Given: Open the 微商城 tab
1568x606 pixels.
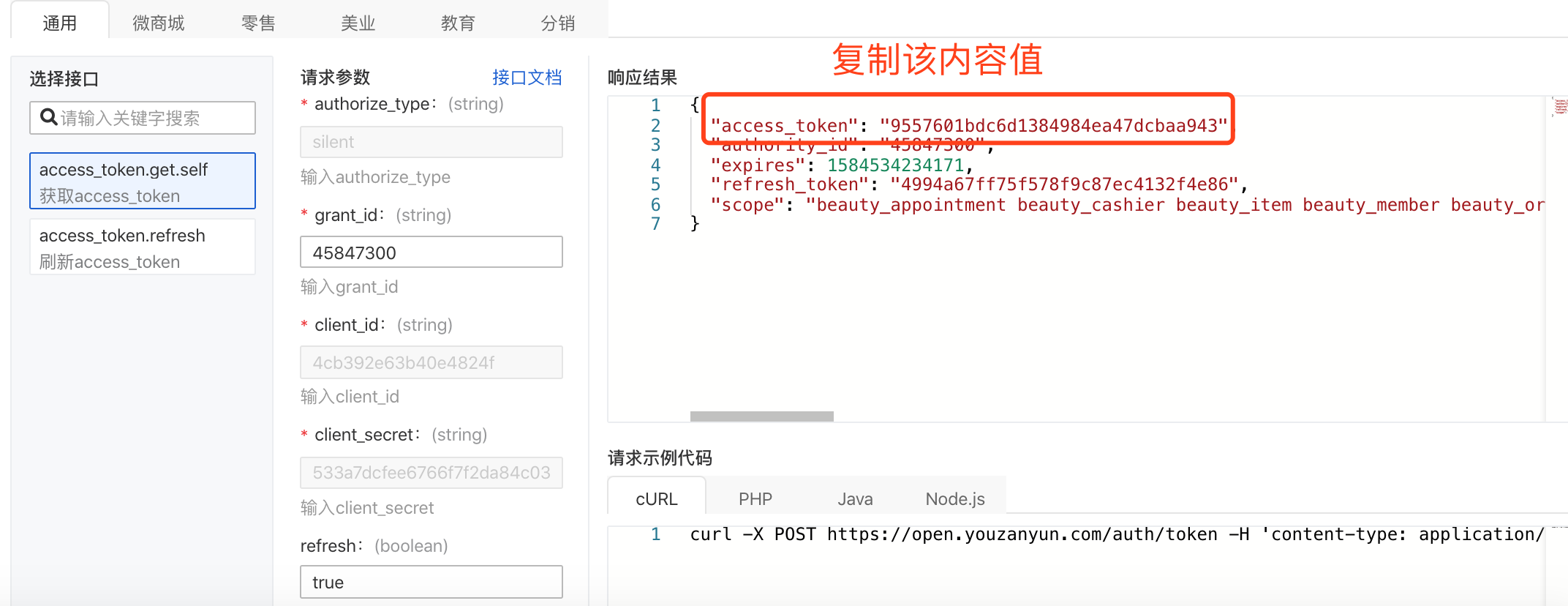Looking at the screenshot, I should pyautogui.click(x=159, y=23).
